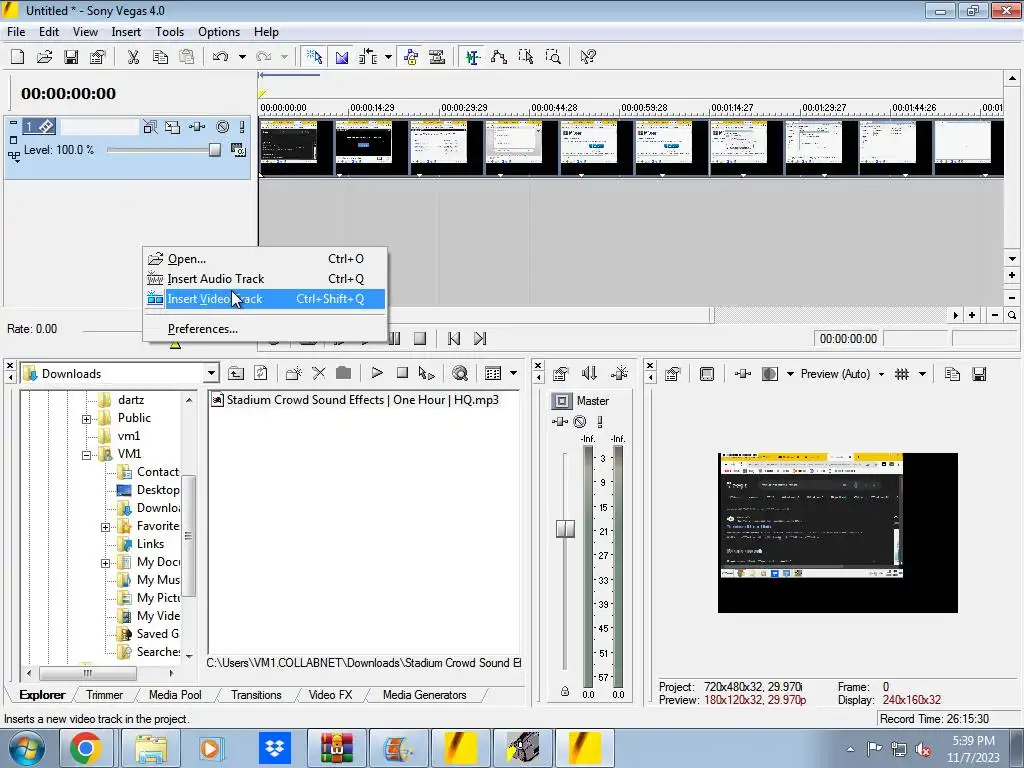
Task: Open the File menu
Action: (16, 32)
